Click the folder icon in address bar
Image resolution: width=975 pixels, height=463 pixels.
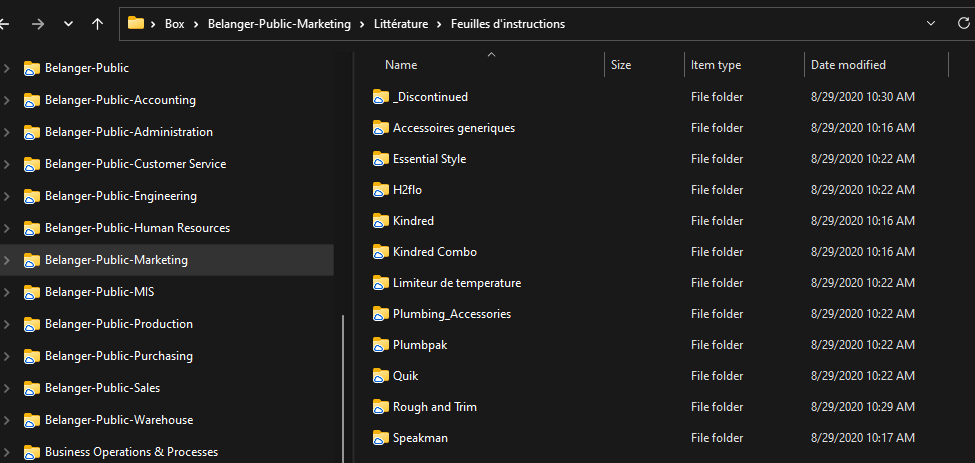point(136,24)
